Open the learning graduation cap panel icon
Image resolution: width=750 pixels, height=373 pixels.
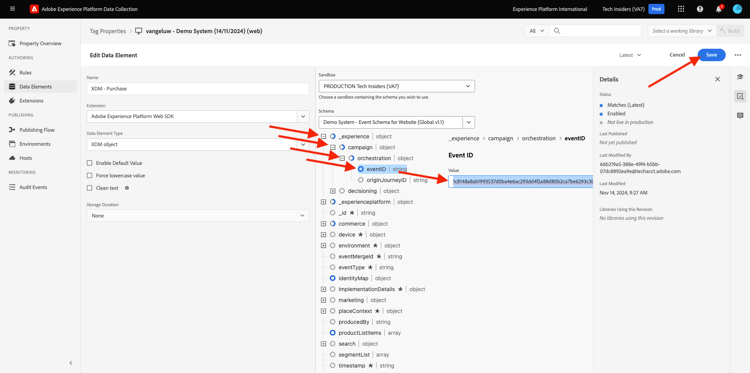tap(740, 77)
